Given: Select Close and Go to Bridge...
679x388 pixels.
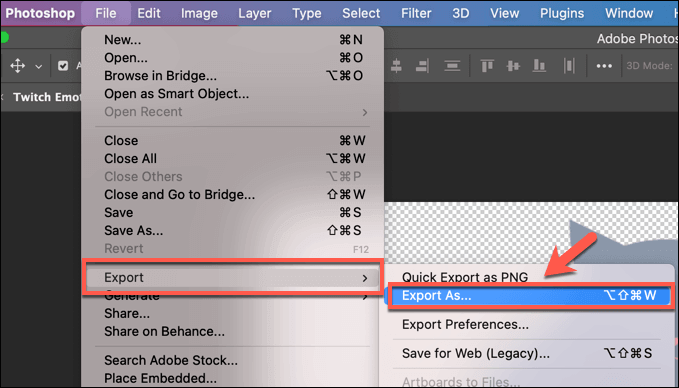Looking at the screenshot, I should coord(233,194).
